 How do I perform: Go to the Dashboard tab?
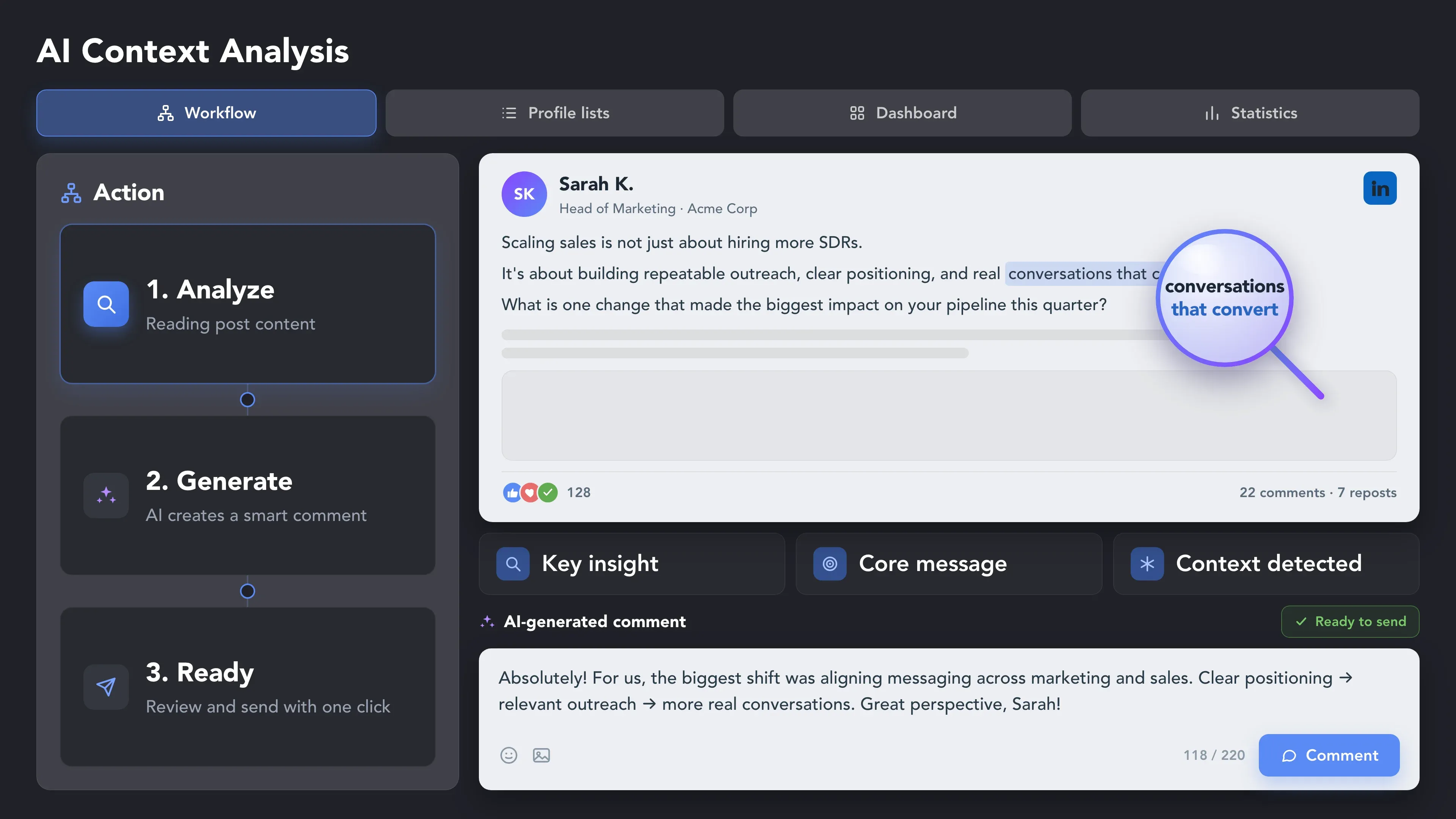[x=902, y=113]
